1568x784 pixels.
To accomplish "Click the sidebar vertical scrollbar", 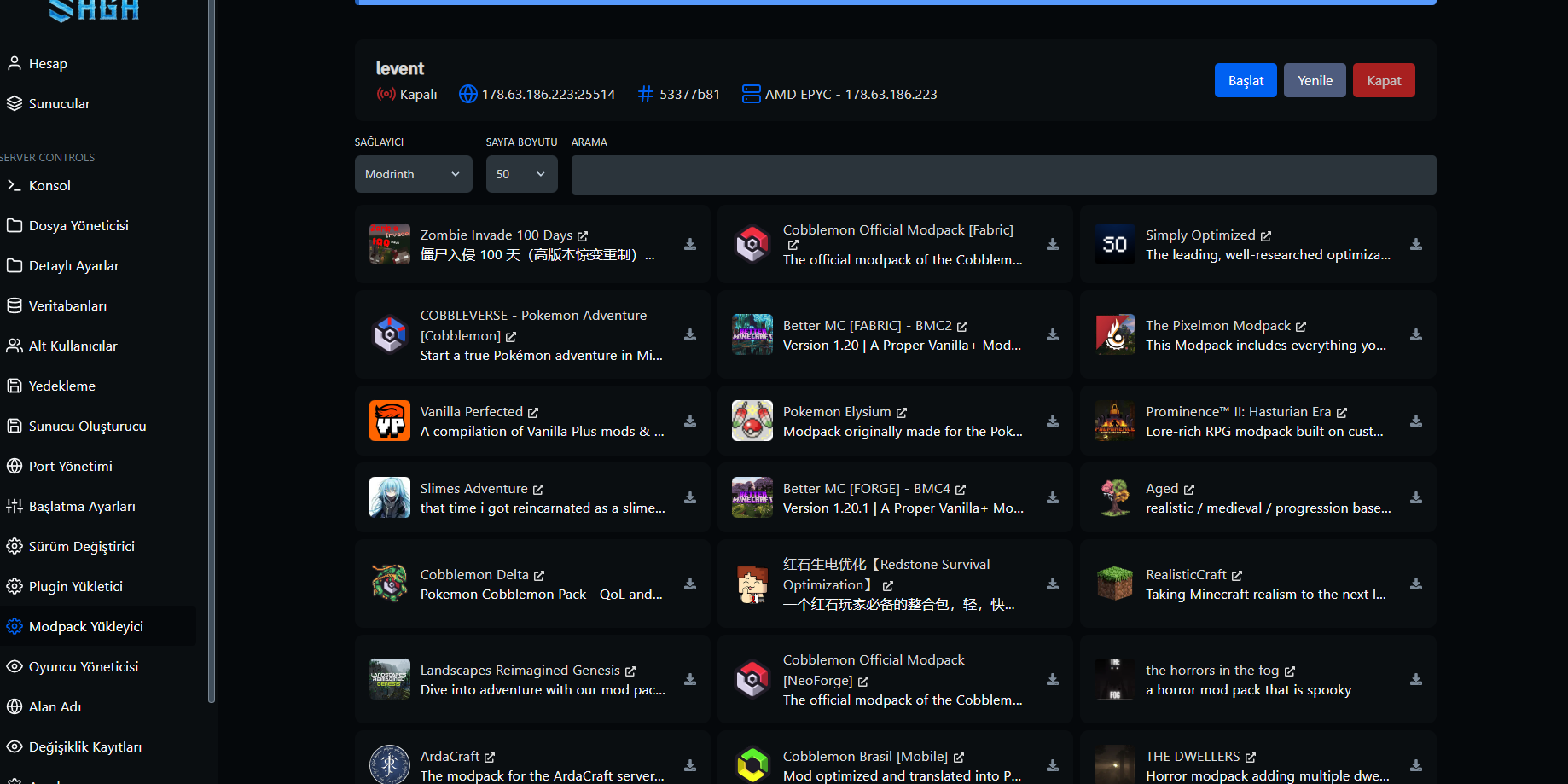I will [x=212, y=350].
